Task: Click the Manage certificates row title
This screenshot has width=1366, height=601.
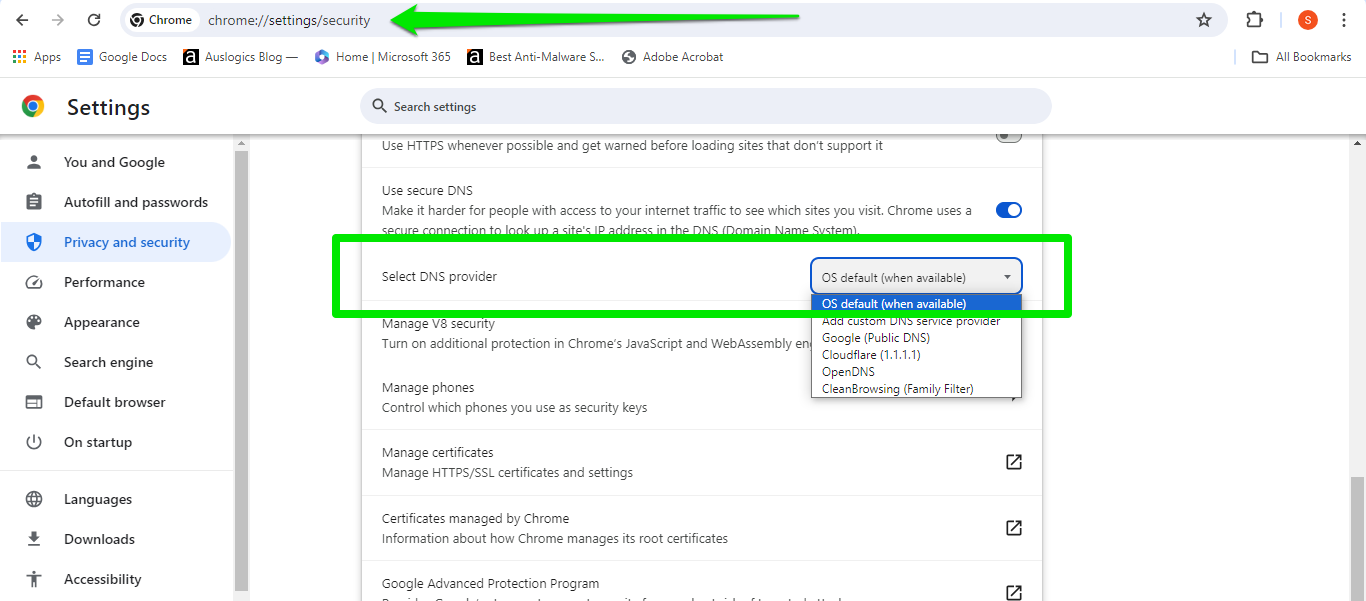Action: (x=437, y=453)
